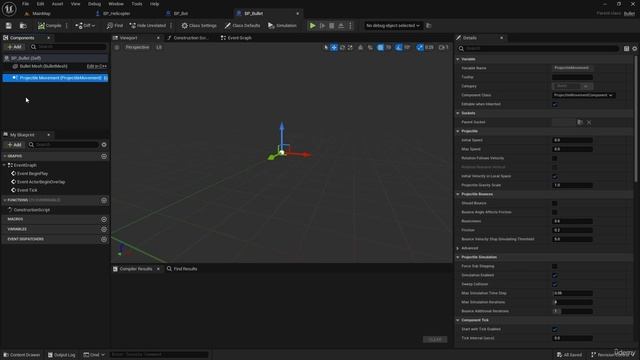
Task: Collapse the Projectile Simulation section
Action: point(458,257)
